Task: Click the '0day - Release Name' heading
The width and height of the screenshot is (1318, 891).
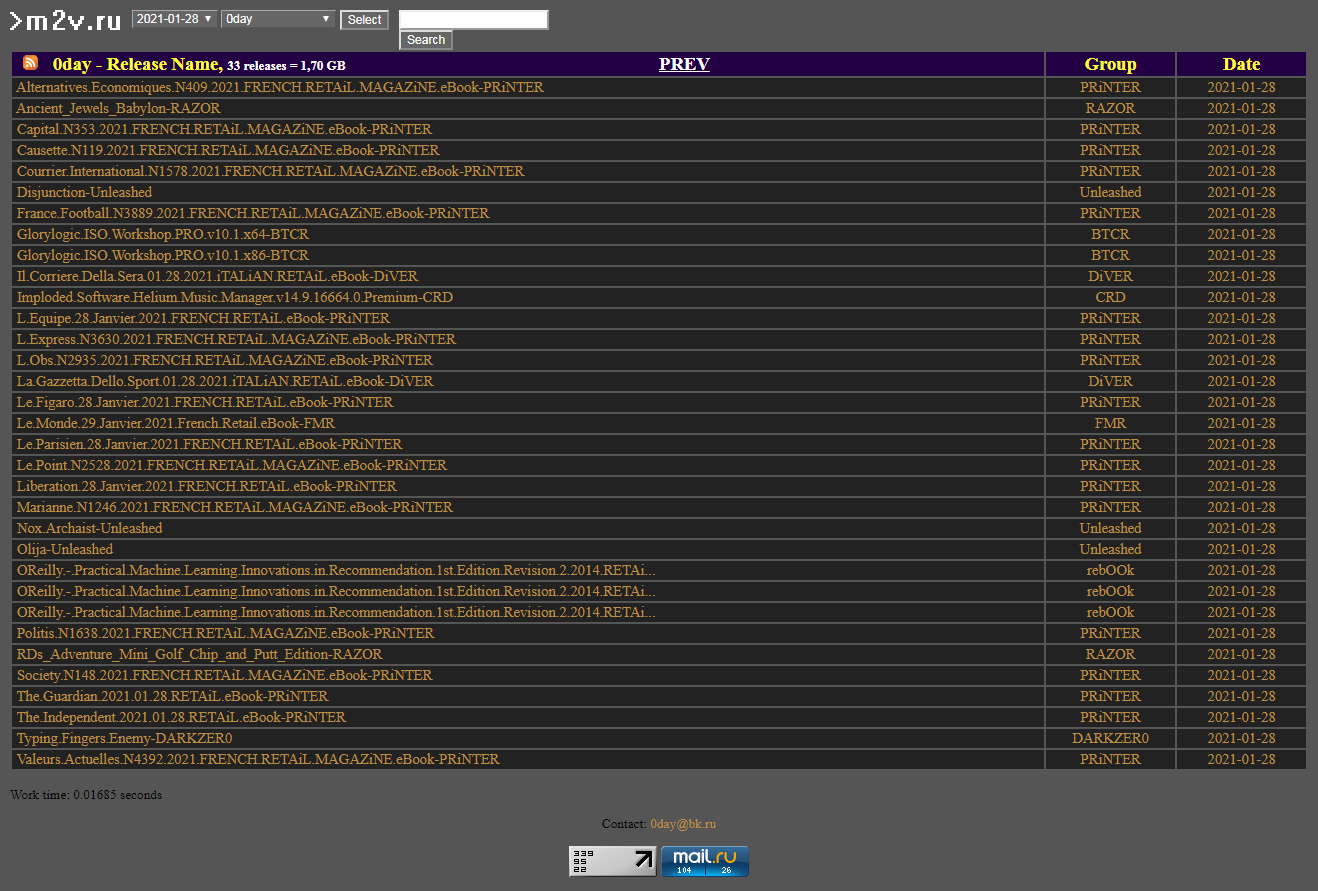Action: 136,64
